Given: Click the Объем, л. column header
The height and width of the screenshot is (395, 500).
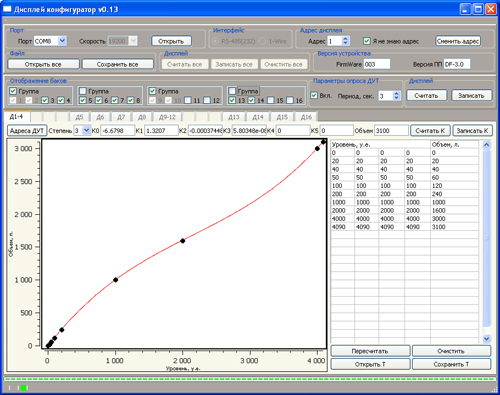Looking at the screenshot, I should pyautogui.click(x=454, y=145).
